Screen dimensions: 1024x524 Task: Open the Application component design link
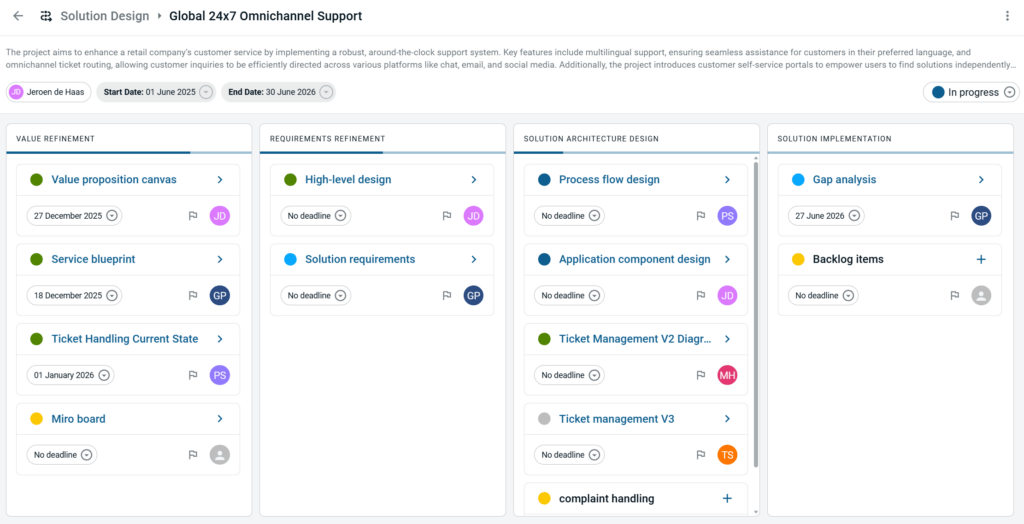pos(635,259)
